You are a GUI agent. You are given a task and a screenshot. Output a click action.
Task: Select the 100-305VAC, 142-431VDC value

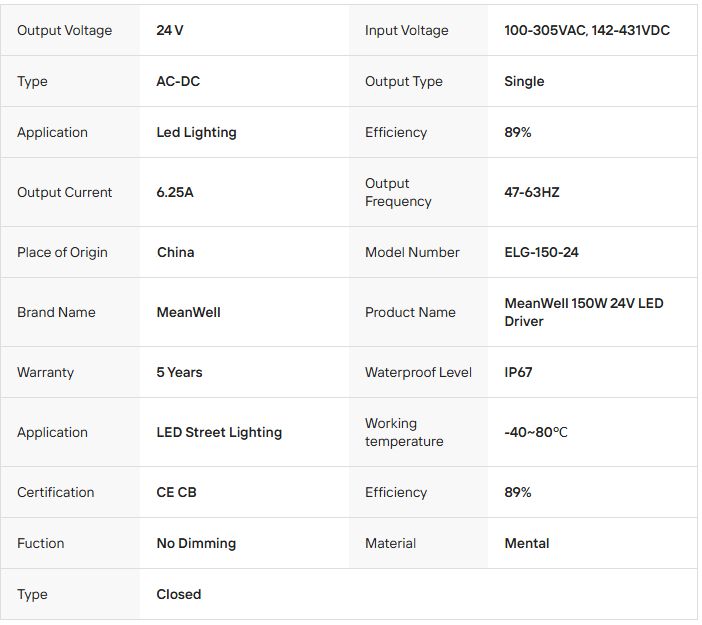point(587,30)
